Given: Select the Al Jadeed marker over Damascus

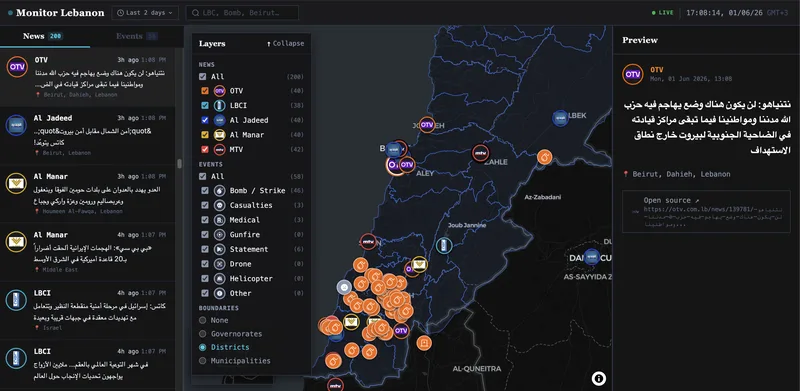Looking at the screenshot, I should 592,256.
